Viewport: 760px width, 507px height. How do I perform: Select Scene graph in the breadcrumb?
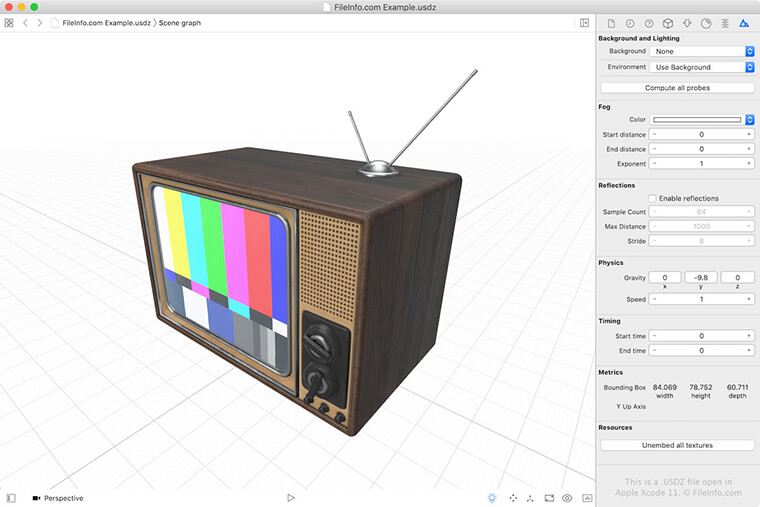(x=180, y=23)
